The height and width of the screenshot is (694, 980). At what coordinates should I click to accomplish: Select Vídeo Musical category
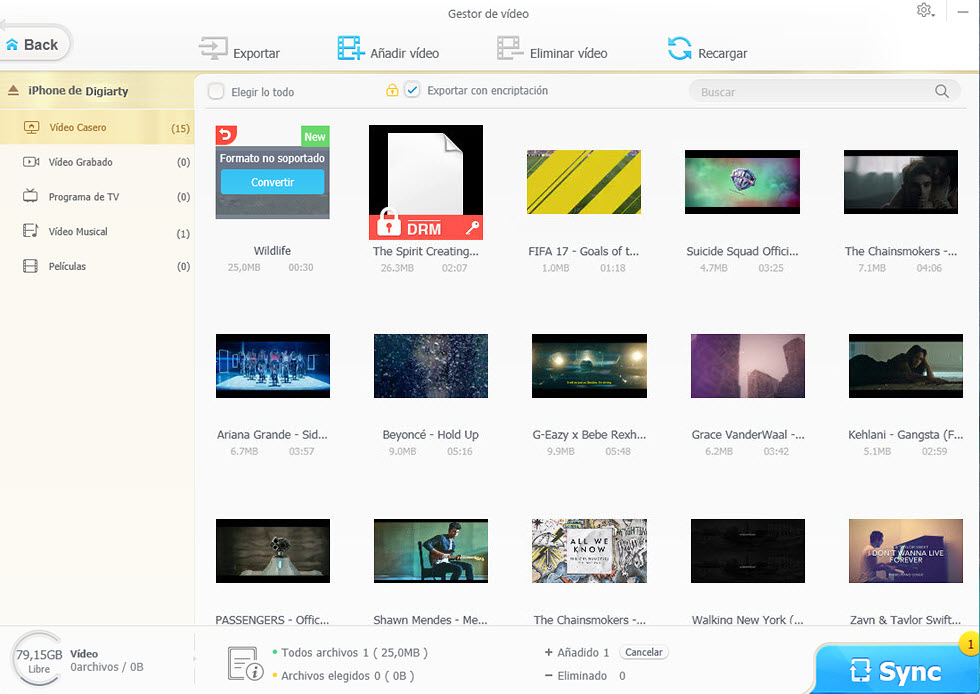97,231
